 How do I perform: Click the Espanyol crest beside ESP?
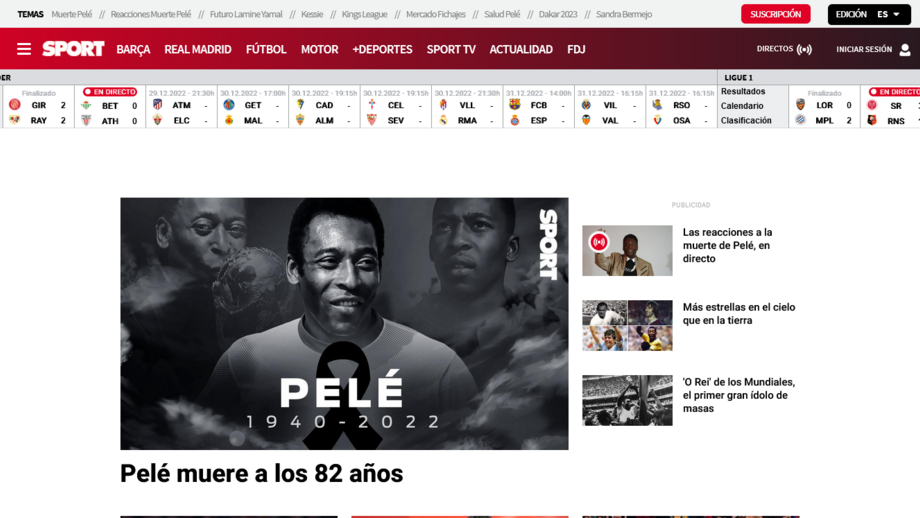515,120
